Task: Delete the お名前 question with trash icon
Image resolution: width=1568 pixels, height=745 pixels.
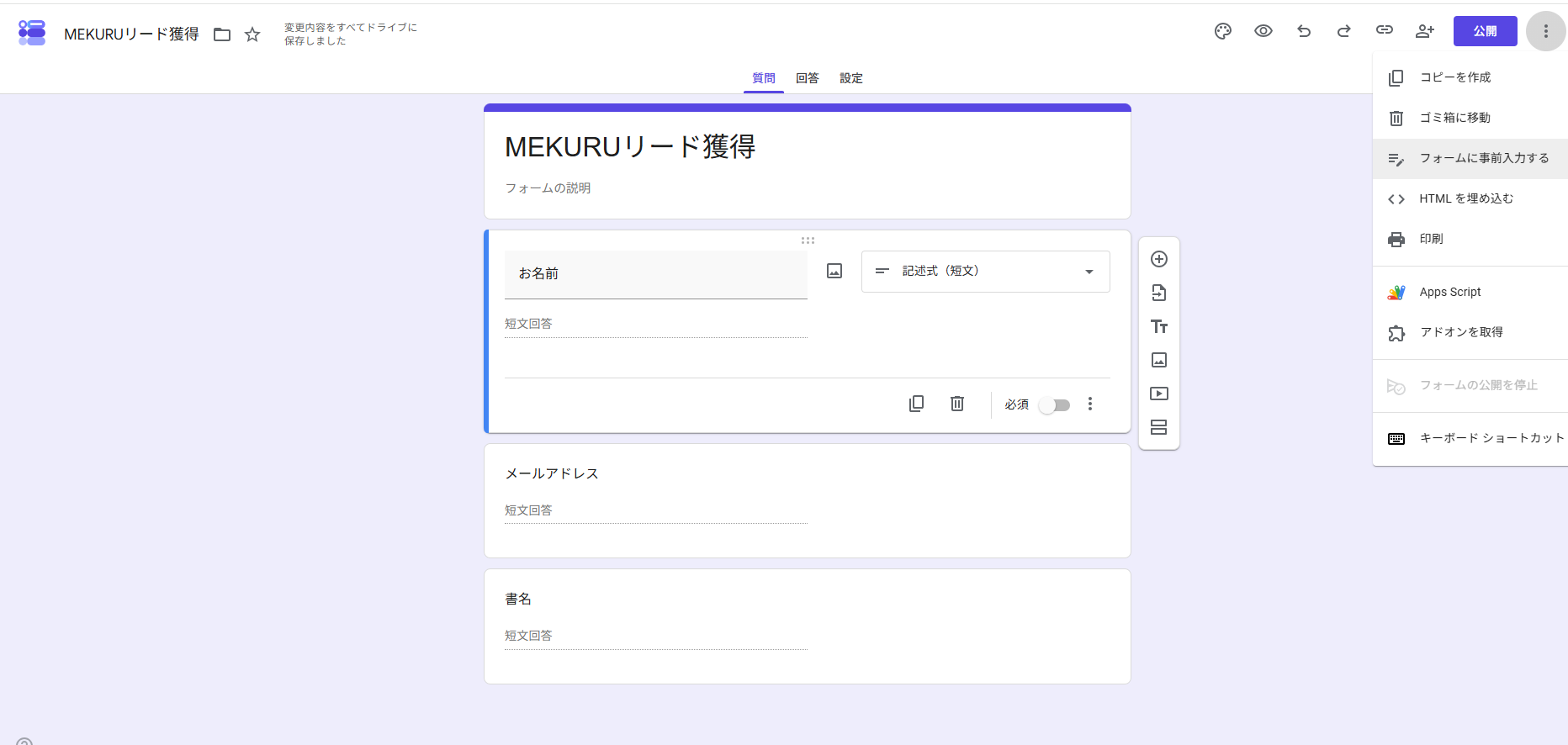Action: click(957, 404)
